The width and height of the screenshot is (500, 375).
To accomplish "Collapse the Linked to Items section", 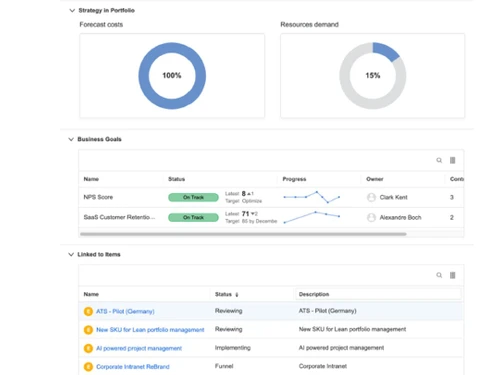I will click(x=71, y=255).
